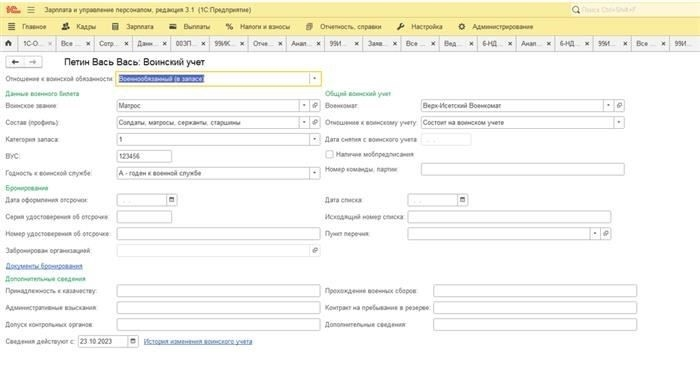Image resolution: width=700 pixels, height=368 pixels.
Task: Expand the Категория запаса dropdown
Action: tap(314, 139)
